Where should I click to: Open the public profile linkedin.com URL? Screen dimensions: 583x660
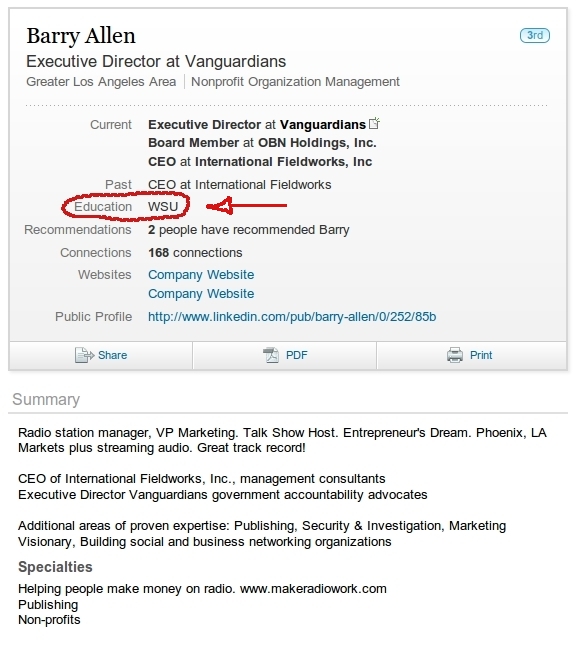tap(292, 317)
